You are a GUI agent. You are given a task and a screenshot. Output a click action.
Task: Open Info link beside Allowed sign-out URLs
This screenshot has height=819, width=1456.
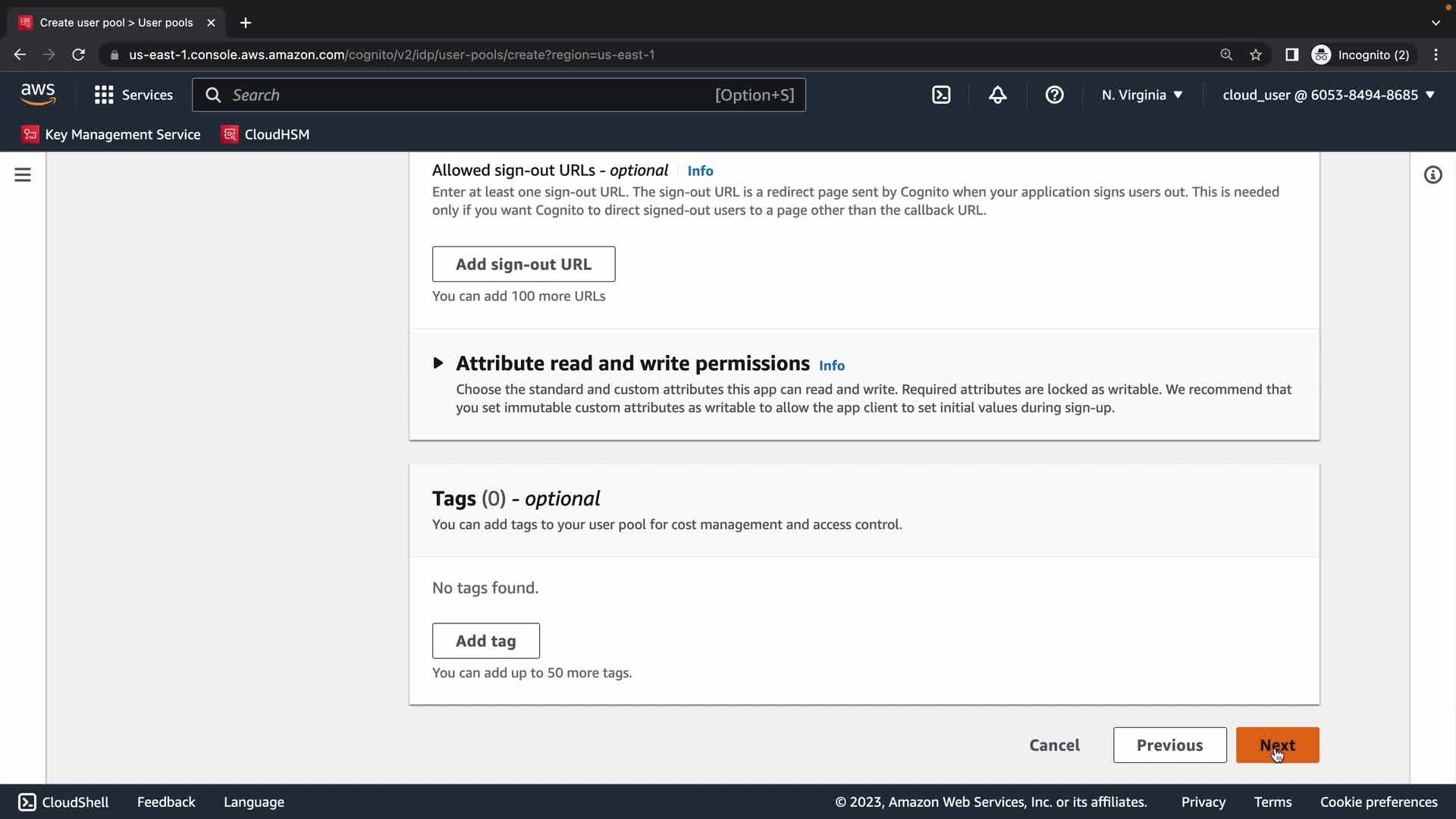pyautogui.click(x=700, y=171)
